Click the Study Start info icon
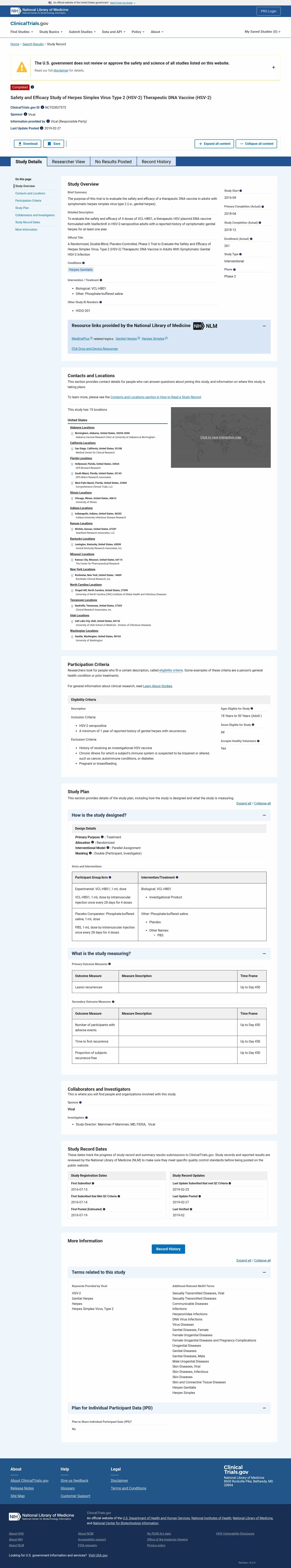291x1568 pixels. coord(240,191)
